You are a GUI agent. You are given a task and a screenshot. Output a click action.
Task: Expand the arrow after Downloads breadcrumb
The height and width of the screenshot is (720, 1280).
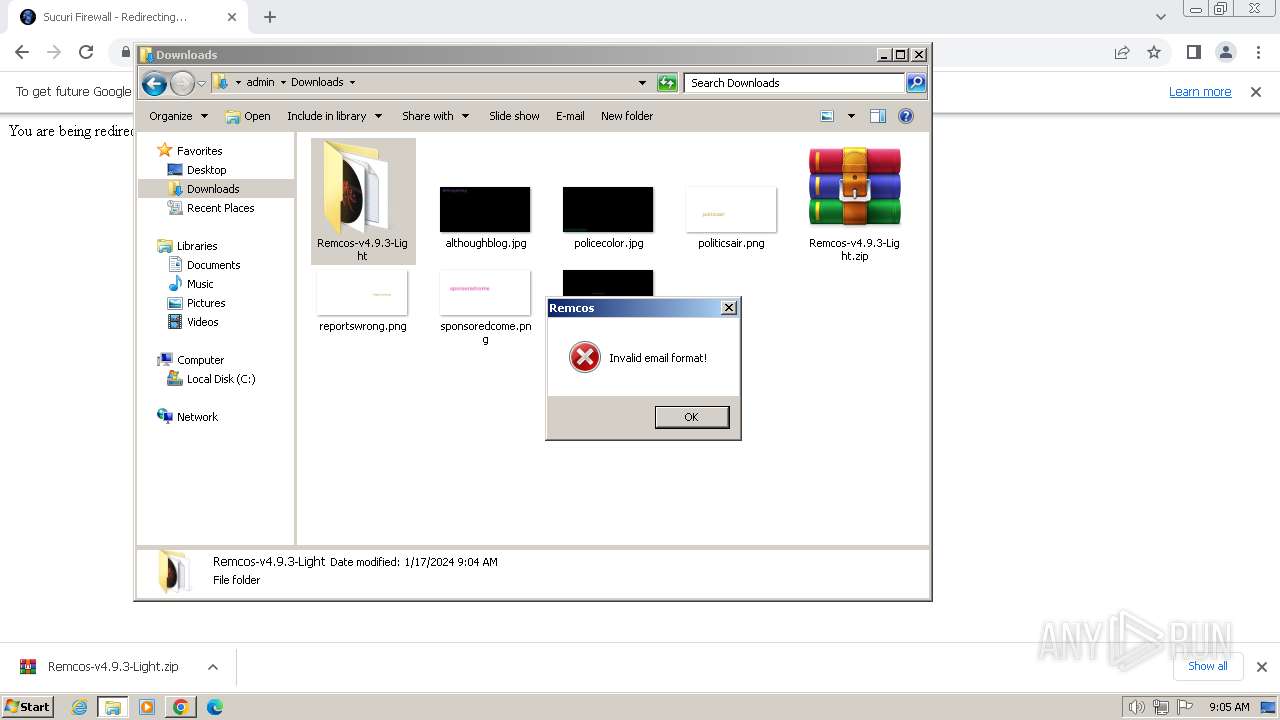(352, 83)
